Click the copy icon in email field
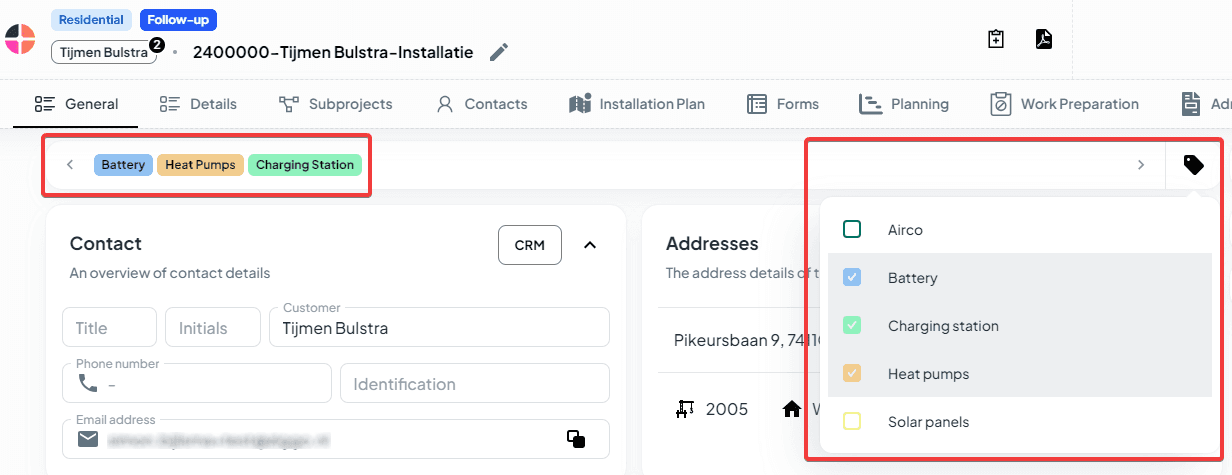 tap(576, 439)
